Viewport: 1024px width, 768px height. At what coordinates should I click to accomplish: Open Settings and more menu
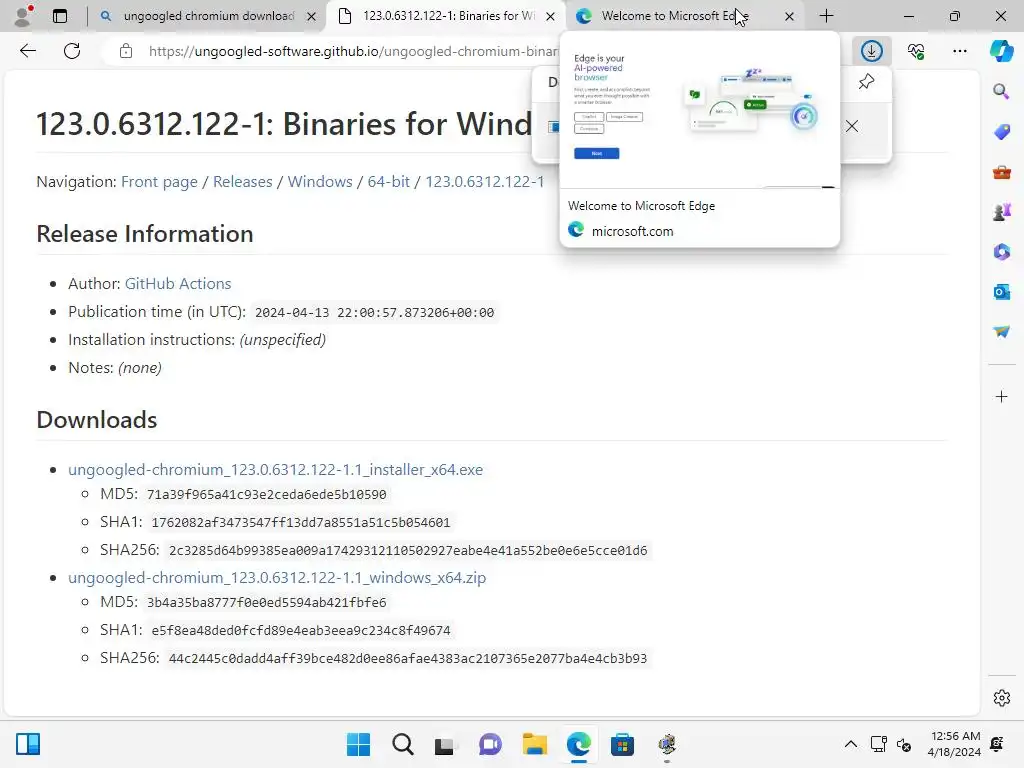click(959, 51)
